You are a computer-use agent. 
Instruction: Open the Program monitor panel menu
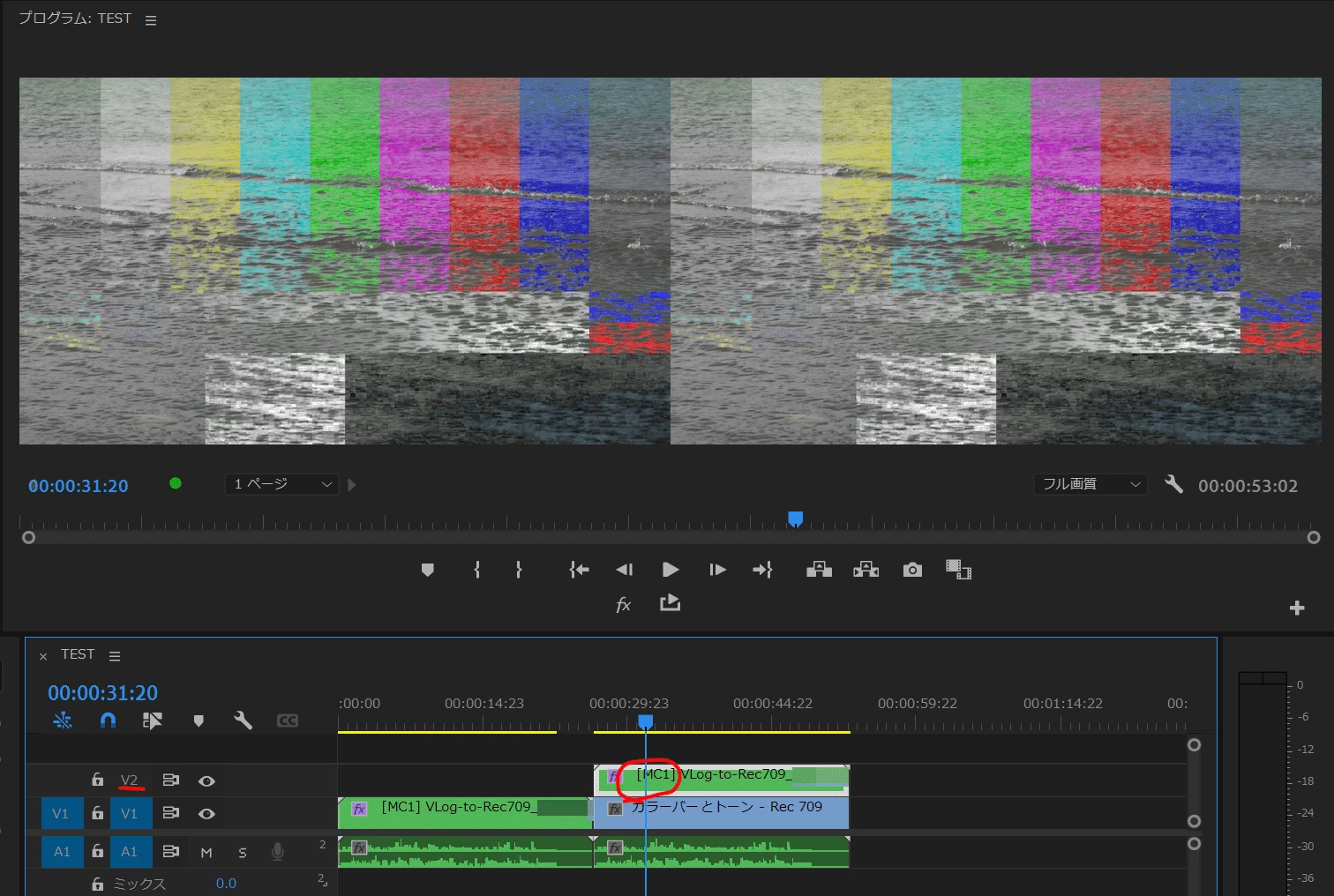point(151,20)
